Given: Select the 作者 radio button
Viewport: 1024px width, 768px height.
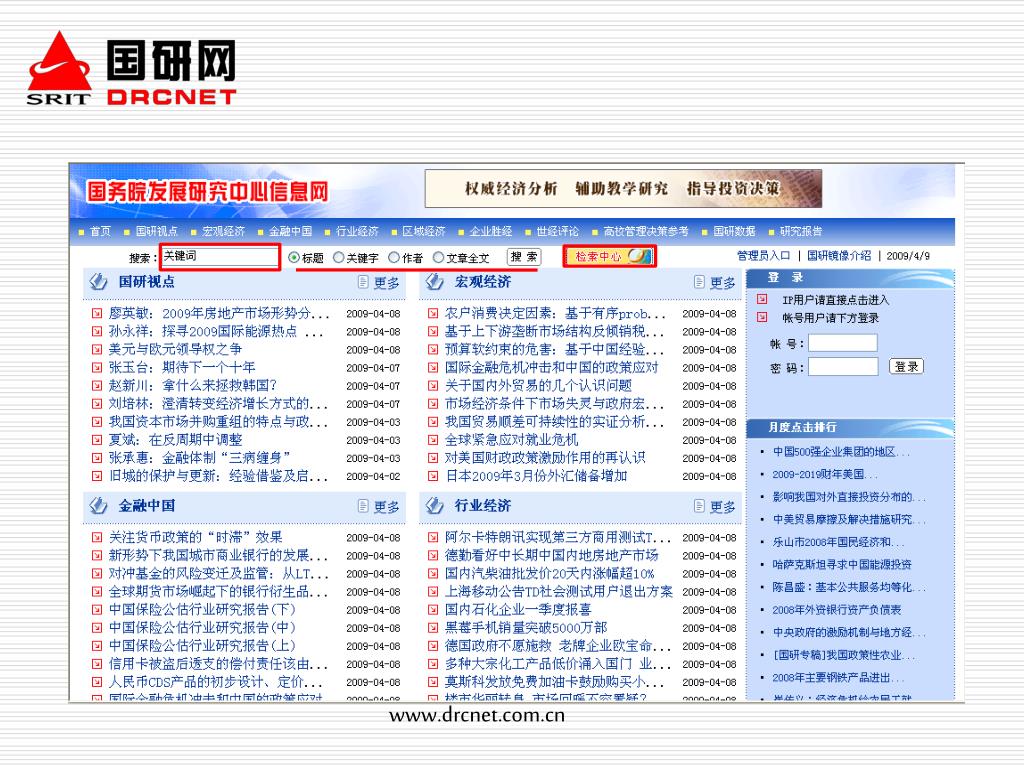Looking at the screenshot, I should pyautogui.click(x=394, y=257).
